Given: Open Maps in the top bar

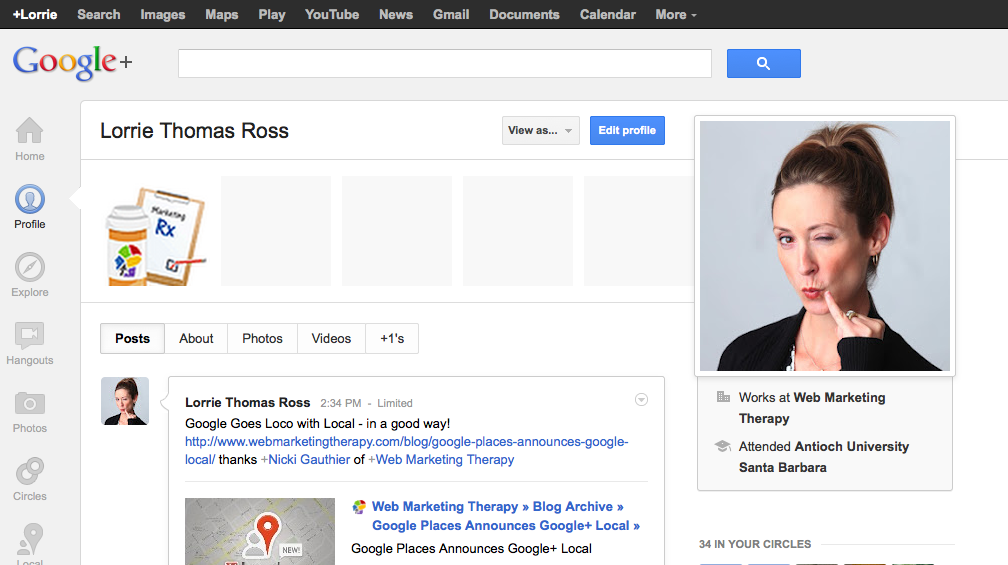Looking at the screenshot, I should tap(222, 14).
